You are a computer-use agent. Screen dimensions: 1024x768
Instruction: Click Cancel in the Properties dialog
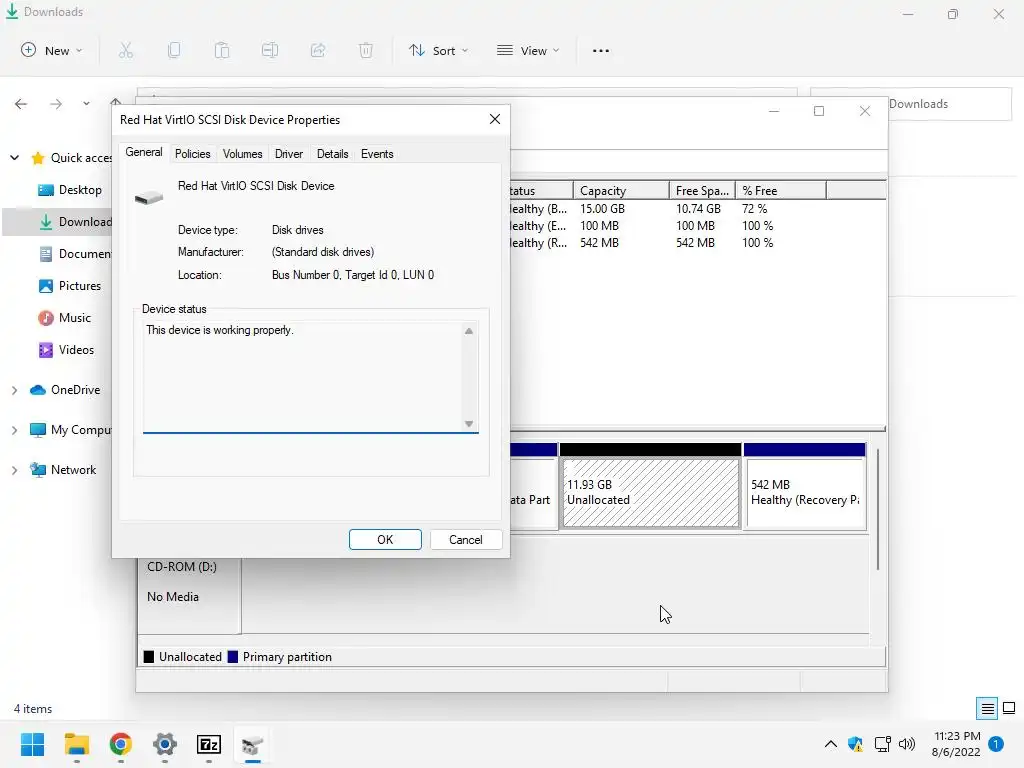coord(466,540)
